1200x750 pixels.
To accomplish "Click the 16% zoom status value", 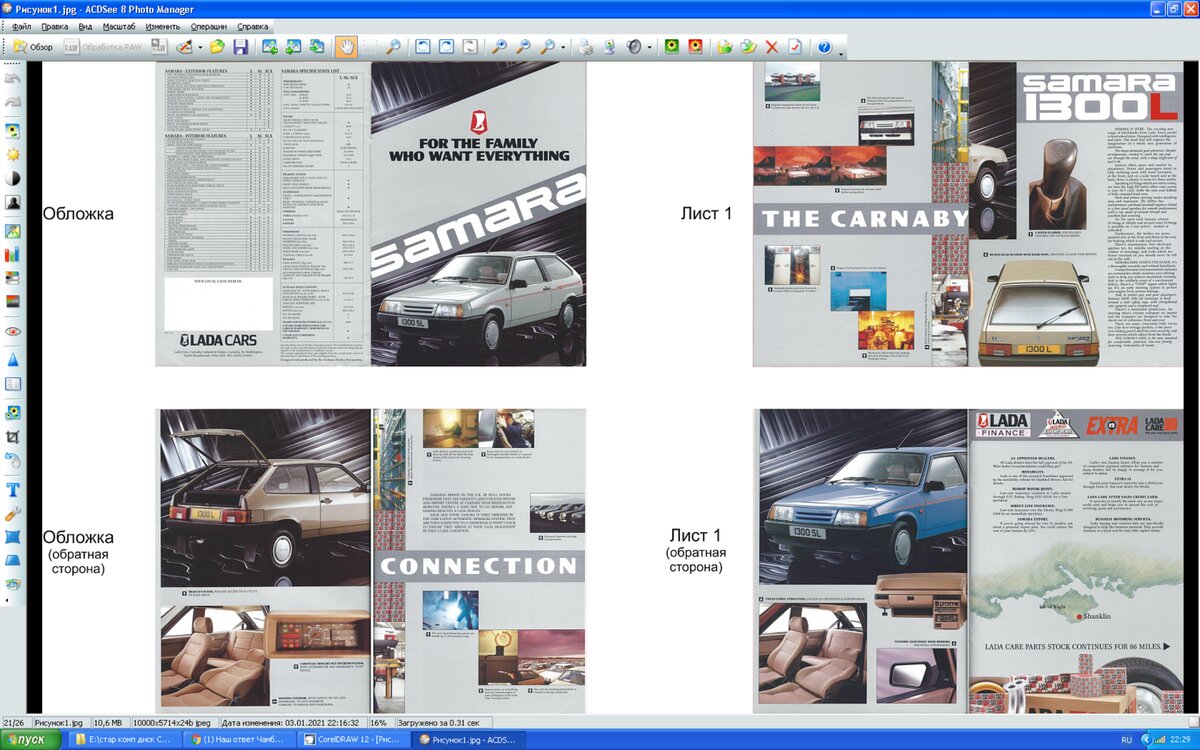I will 380,722.
